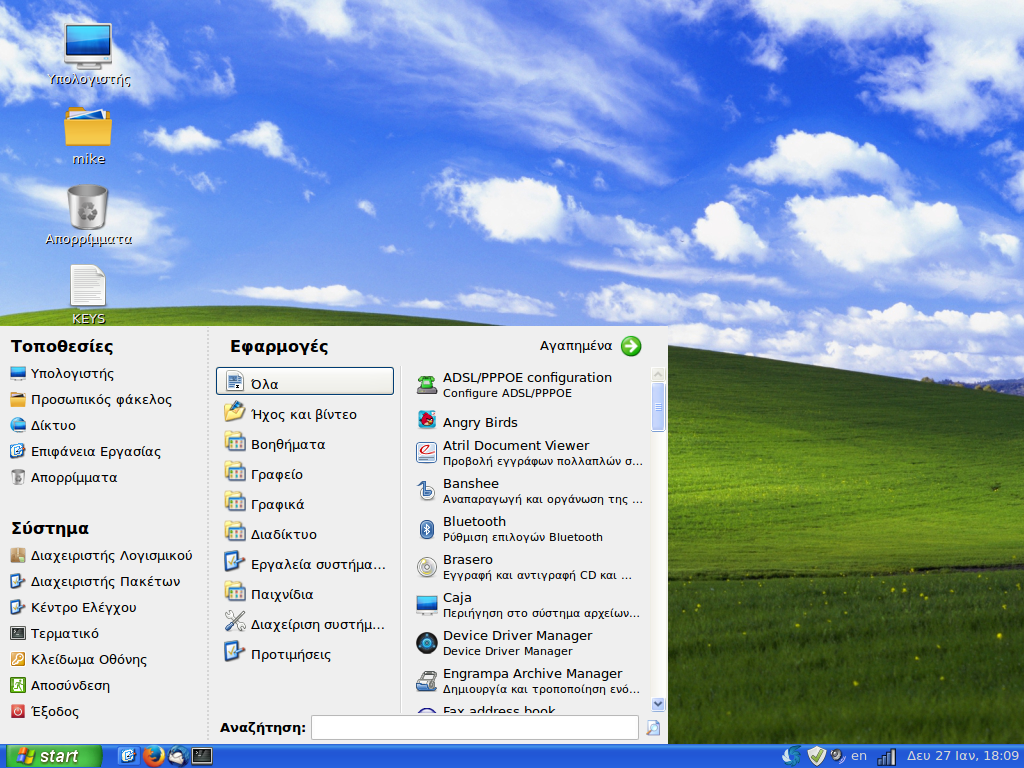1024x768 pixels.
Task: Launch Firefox from the taskbar
Action: click(153, 756)
